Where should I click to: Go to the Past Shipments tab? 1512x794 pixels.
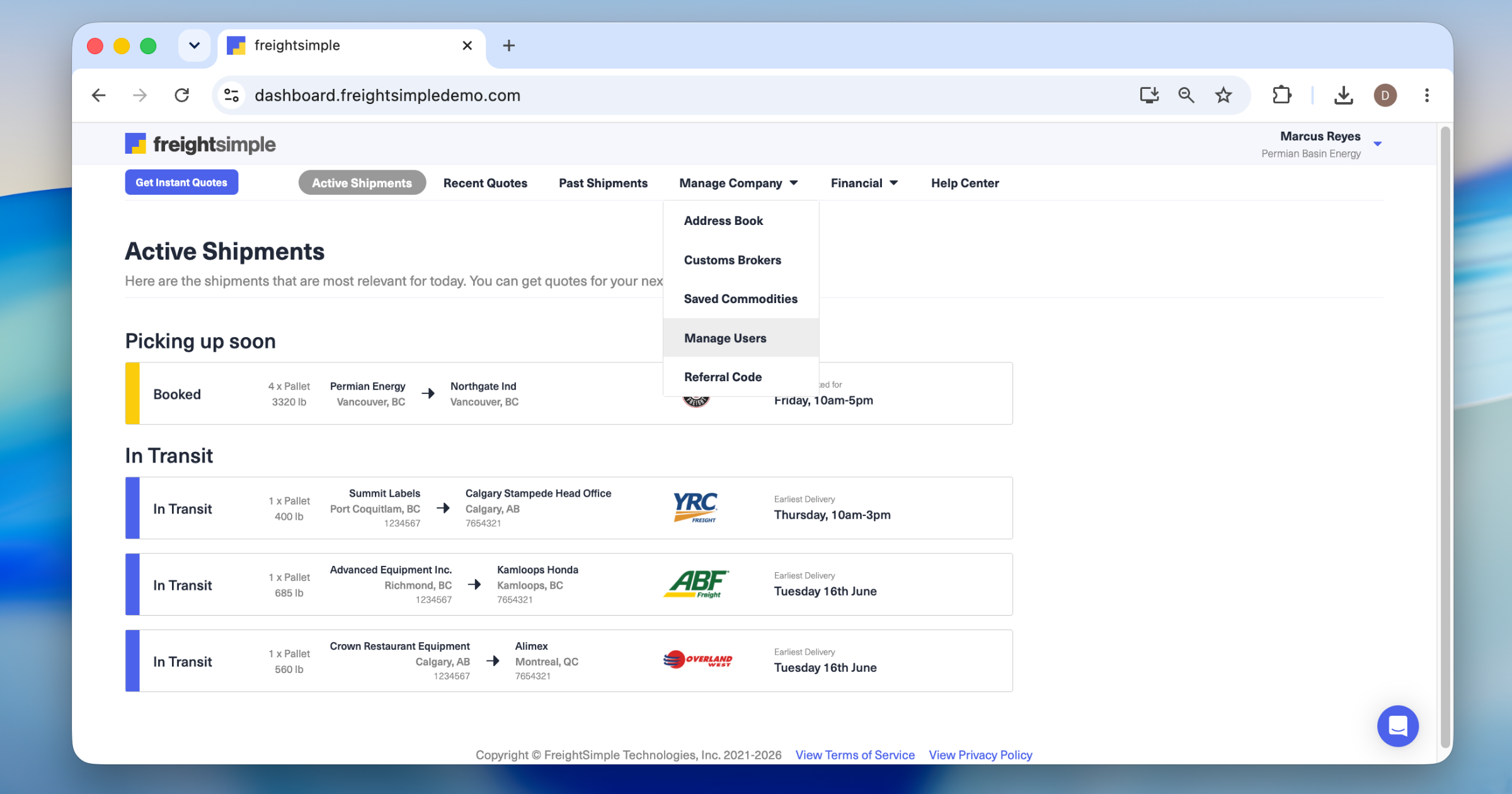(603, 183)
